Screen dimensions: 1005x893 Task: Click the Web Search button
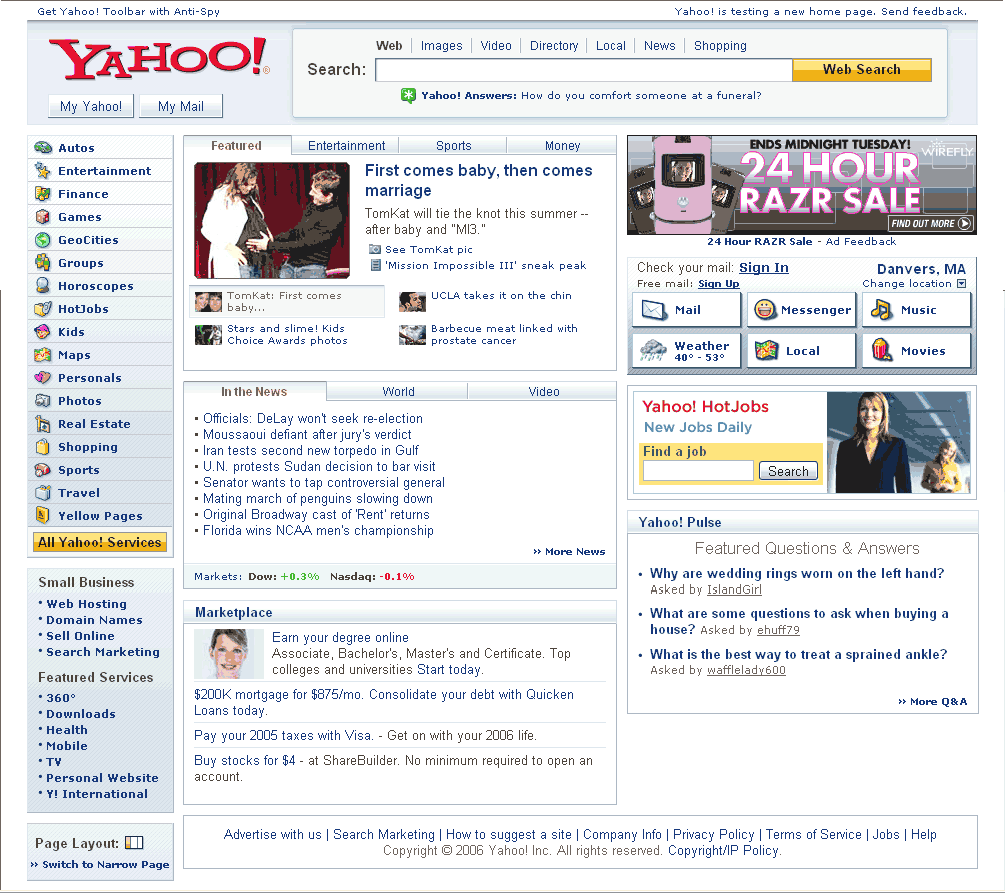click(x=861, y=70)
